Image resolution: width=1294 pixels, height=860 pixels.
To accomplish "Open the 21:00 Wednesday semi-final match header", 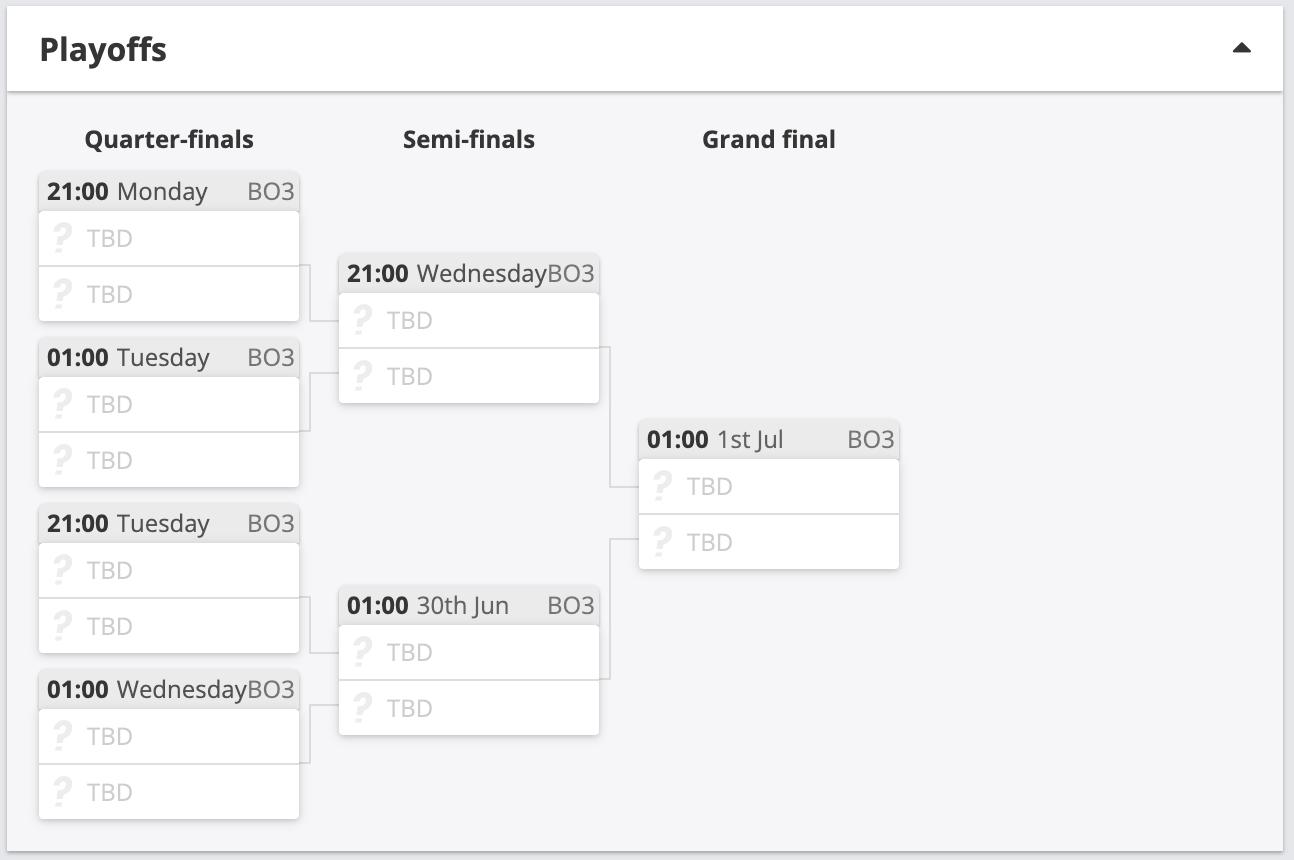I will (x=469, y=274).
